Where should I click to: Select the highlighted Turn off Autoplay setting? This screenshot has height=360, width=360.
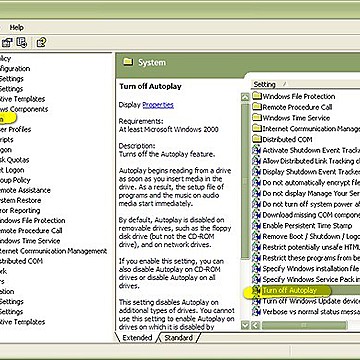coord(289,290)
